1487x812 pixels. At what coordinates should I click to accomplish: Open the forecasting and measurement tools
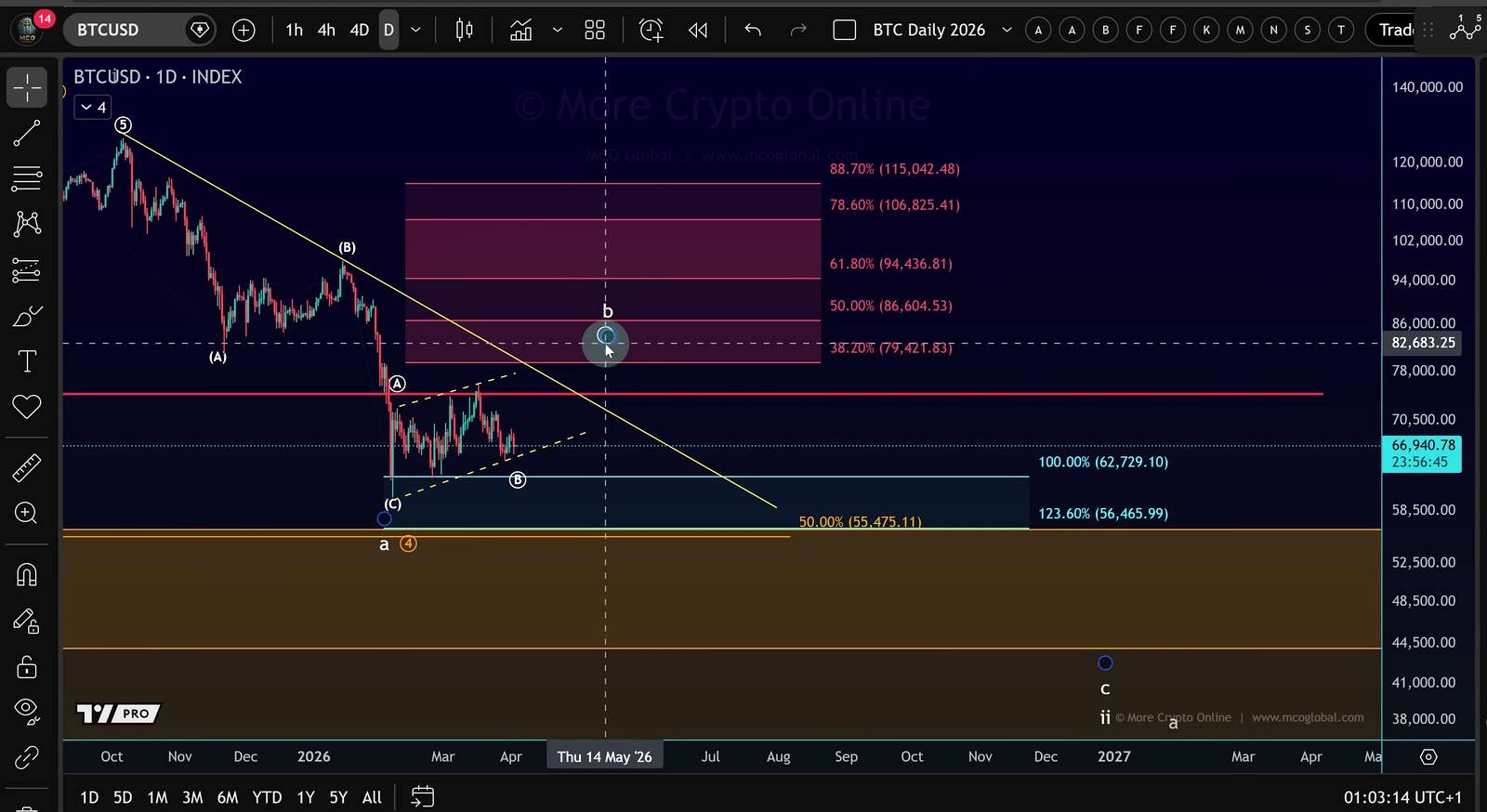click(x=27, y=270)
